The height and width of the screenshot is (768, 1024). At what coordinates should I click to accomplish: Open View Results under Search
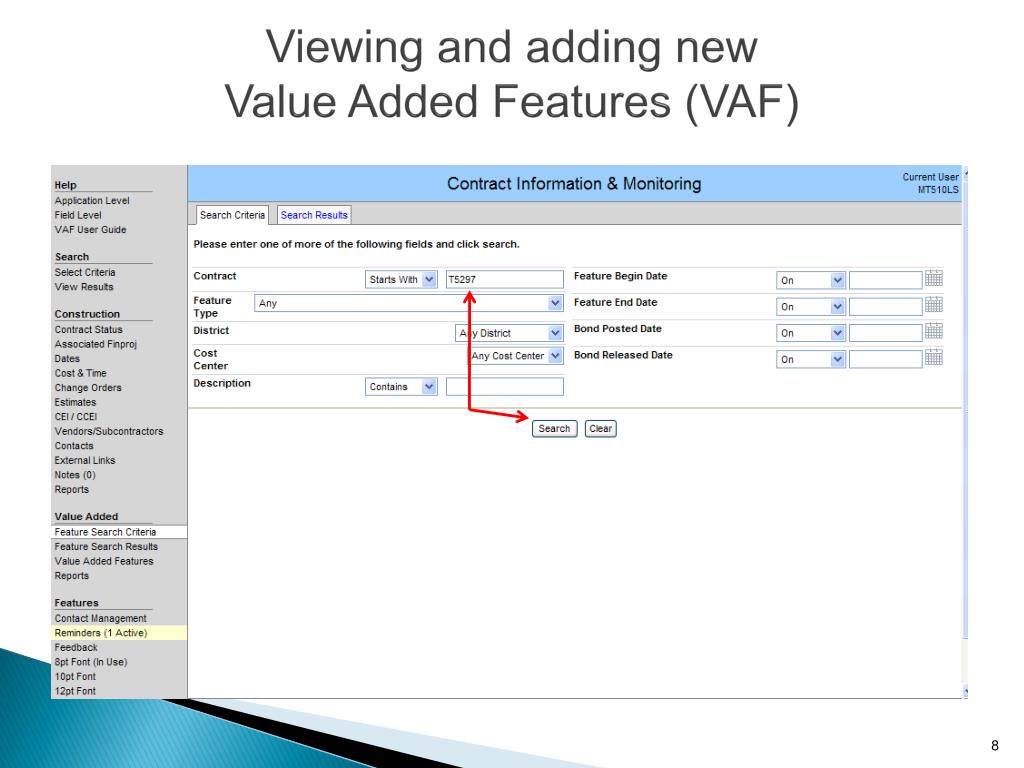(x=84, y=287)
